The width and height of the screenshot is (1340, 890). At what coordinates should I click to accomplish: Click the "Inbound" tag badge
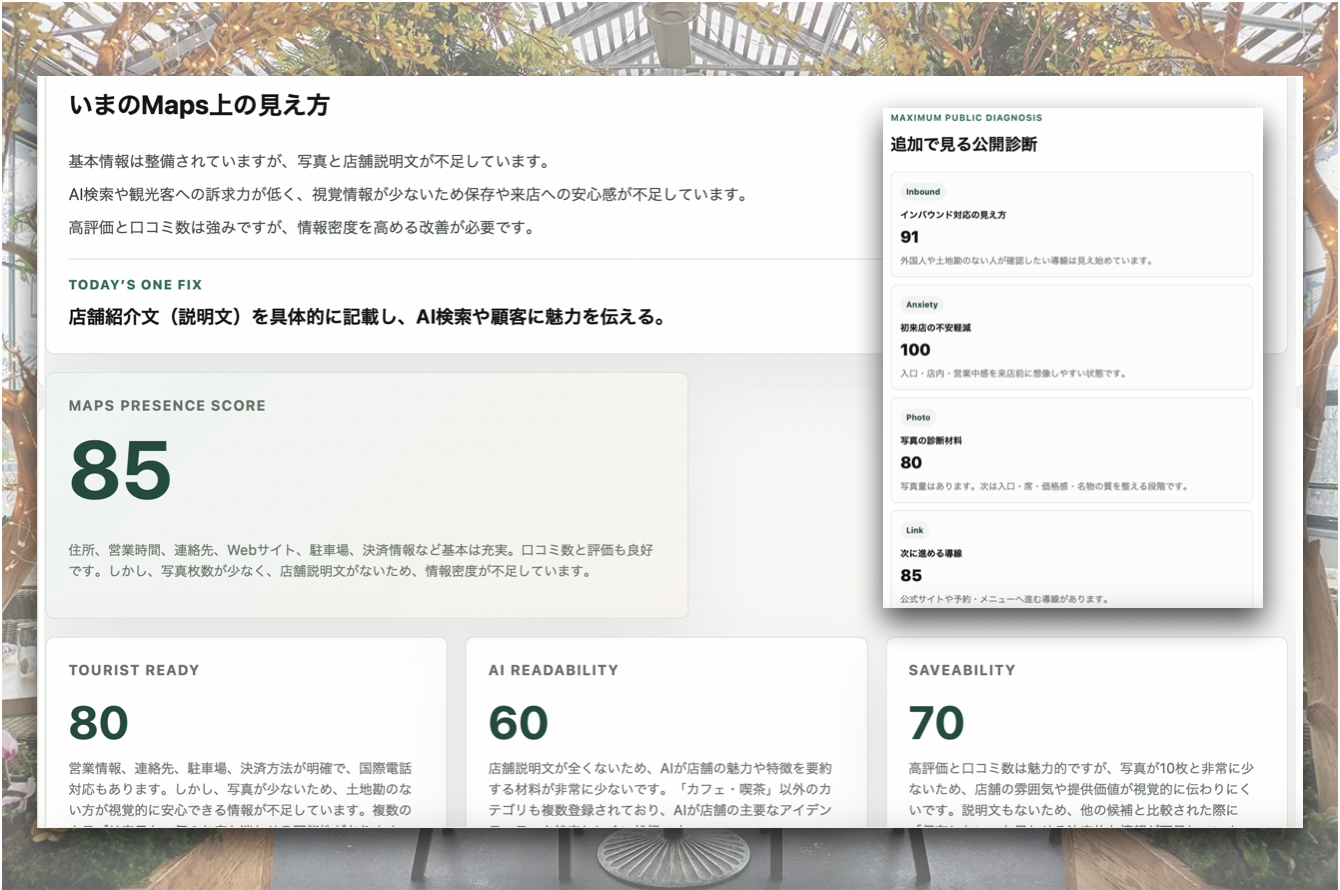923,192
